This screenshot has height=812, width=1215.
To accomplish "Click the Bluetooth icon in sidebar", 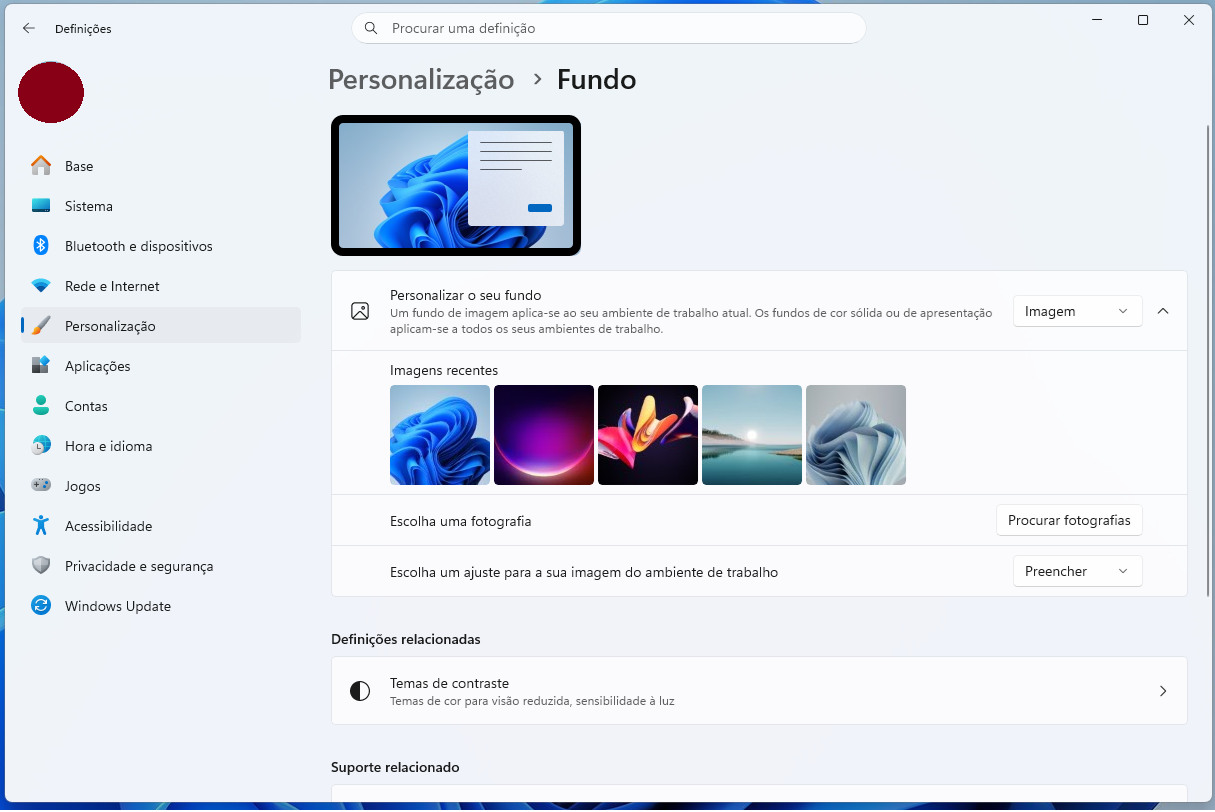I will (x=41, y=246).
